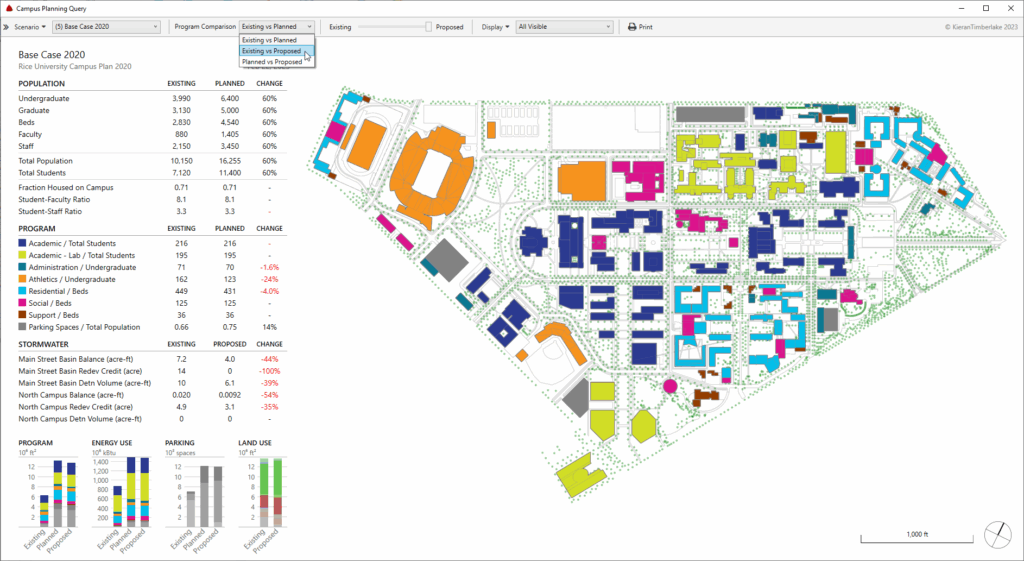Click the Residential cyan legend swatch
The width and height of the screenshot is (1024, 561).
tap(23, 292)
